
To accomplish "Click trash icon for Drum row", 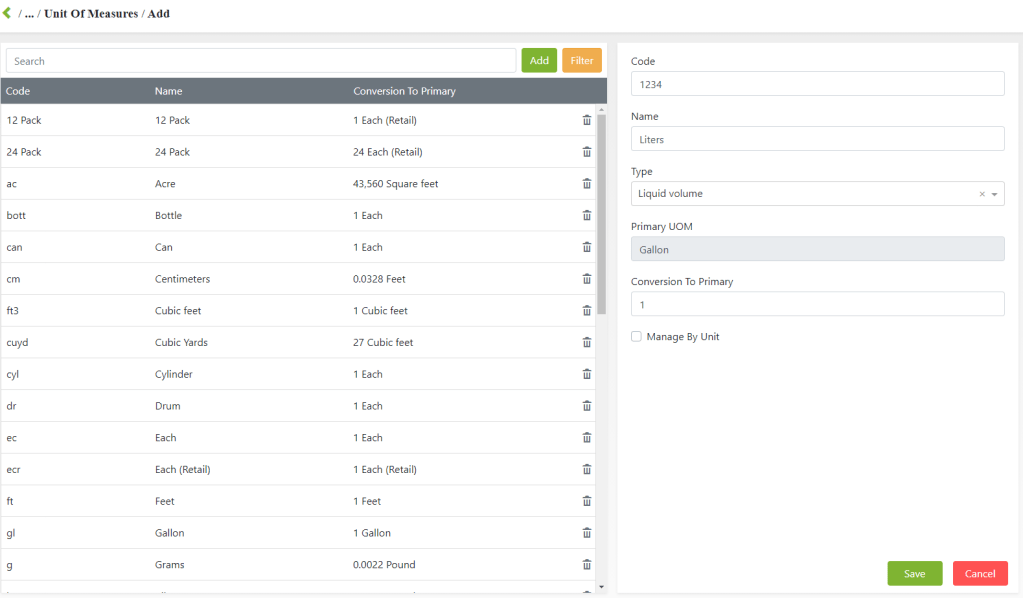I will [587, 406].
